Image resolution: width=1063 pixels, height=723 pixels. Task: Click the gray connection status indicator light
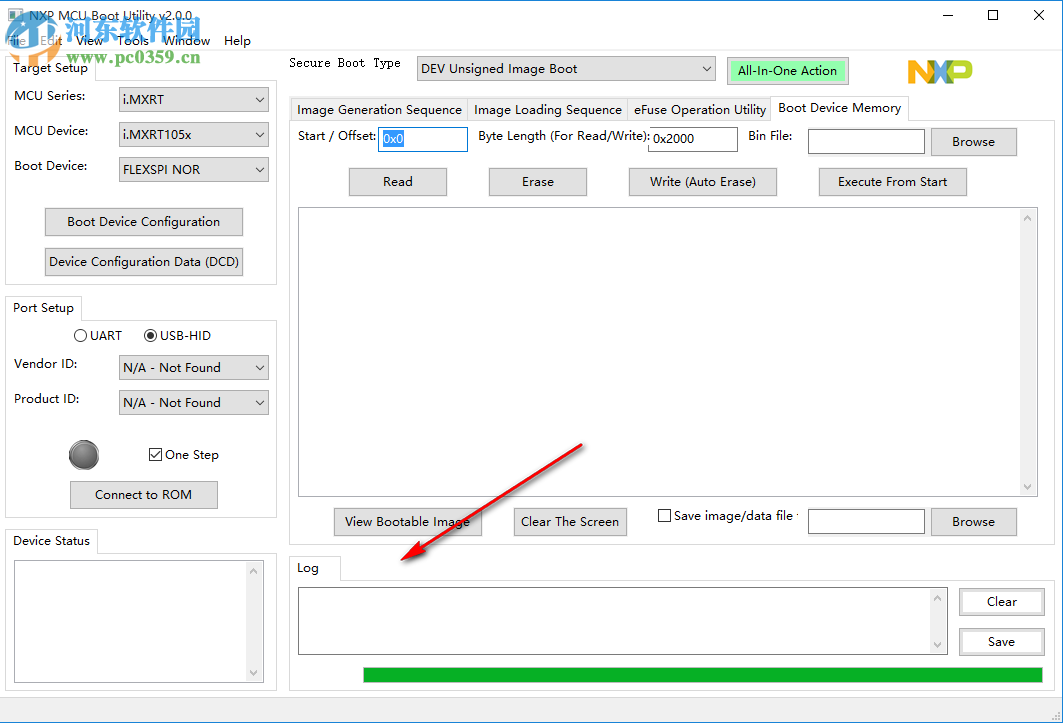click(84, 455)
